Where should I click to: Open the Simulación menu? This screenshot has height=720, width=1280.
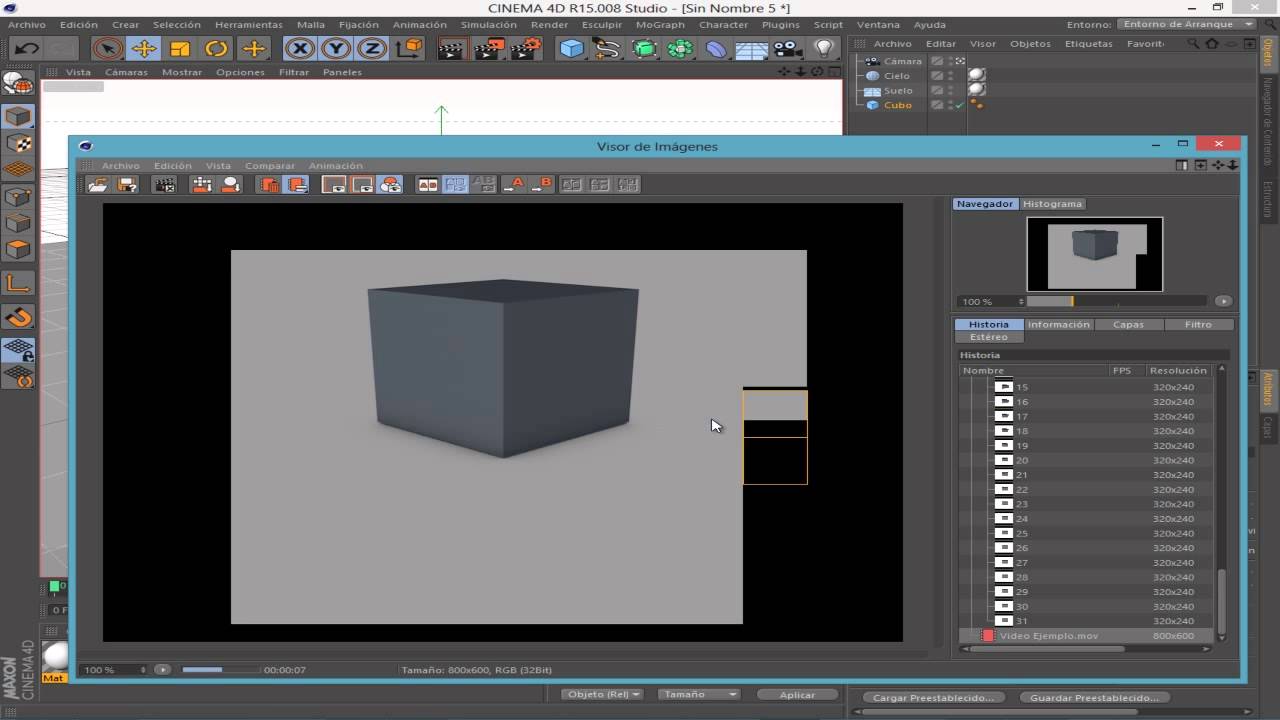coord(489,24)
